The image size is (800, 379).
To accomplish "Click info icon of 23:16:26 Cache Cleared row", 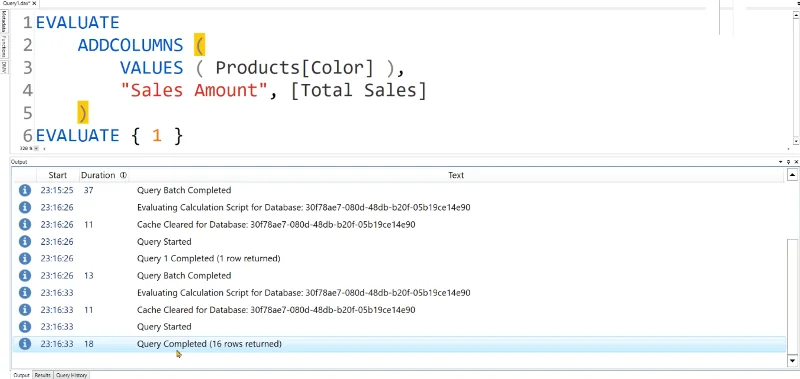I will point(24,224).
